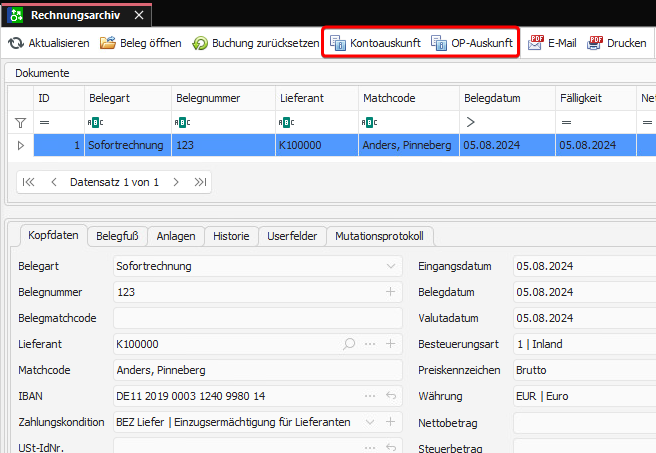Click the search magnifier in Lieferant field
The height and width of the screenshot is (453, 656).
349,344
